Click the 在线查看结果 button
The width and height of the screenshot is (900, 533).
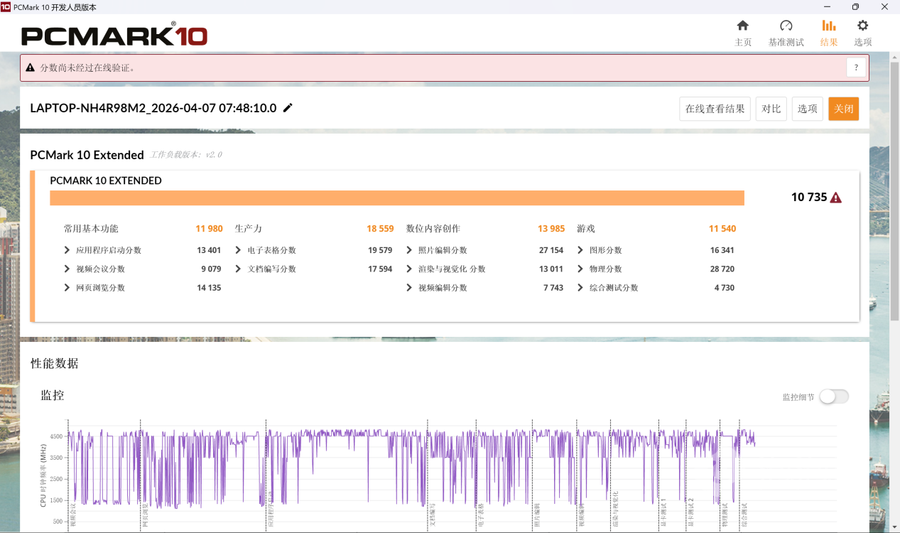pos(714,109)
